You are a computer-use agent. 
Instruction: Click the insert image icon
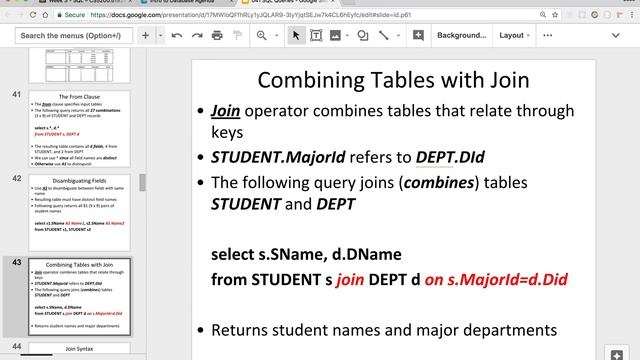[x=335, y=36]
